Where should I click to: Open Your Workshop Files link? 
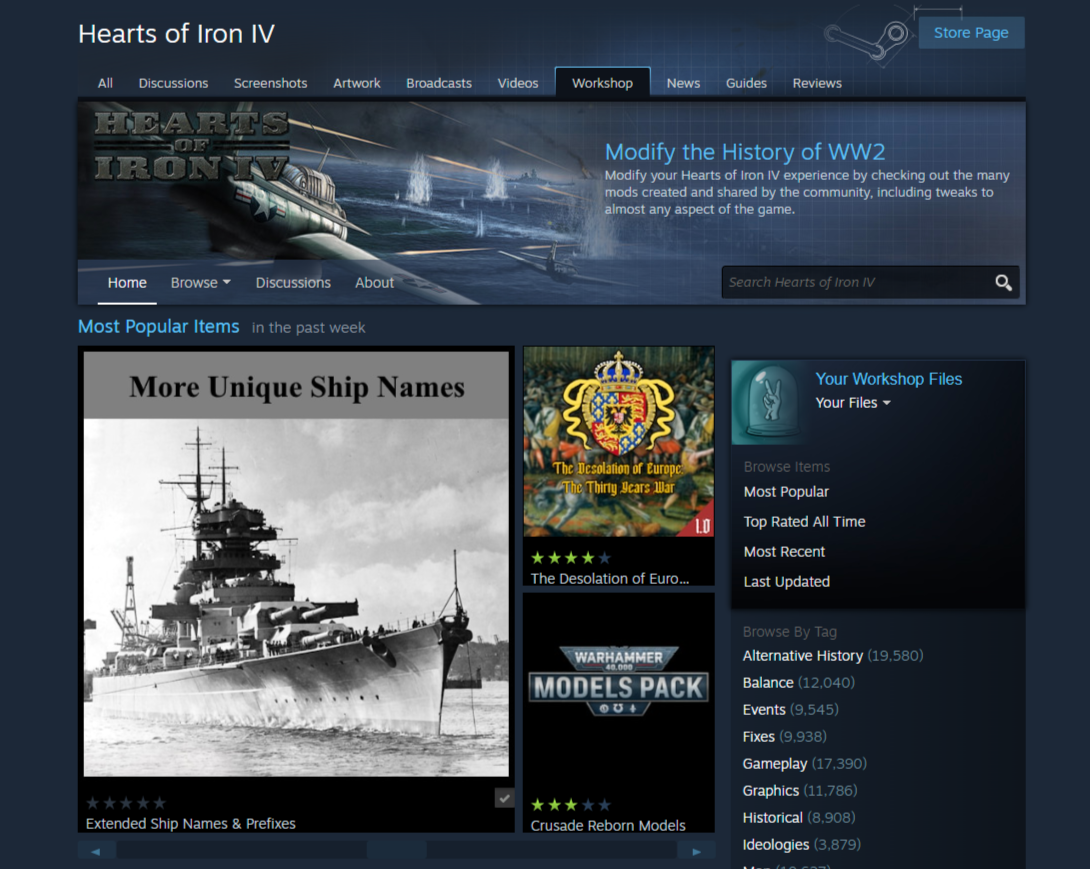(x=888, y=379)
